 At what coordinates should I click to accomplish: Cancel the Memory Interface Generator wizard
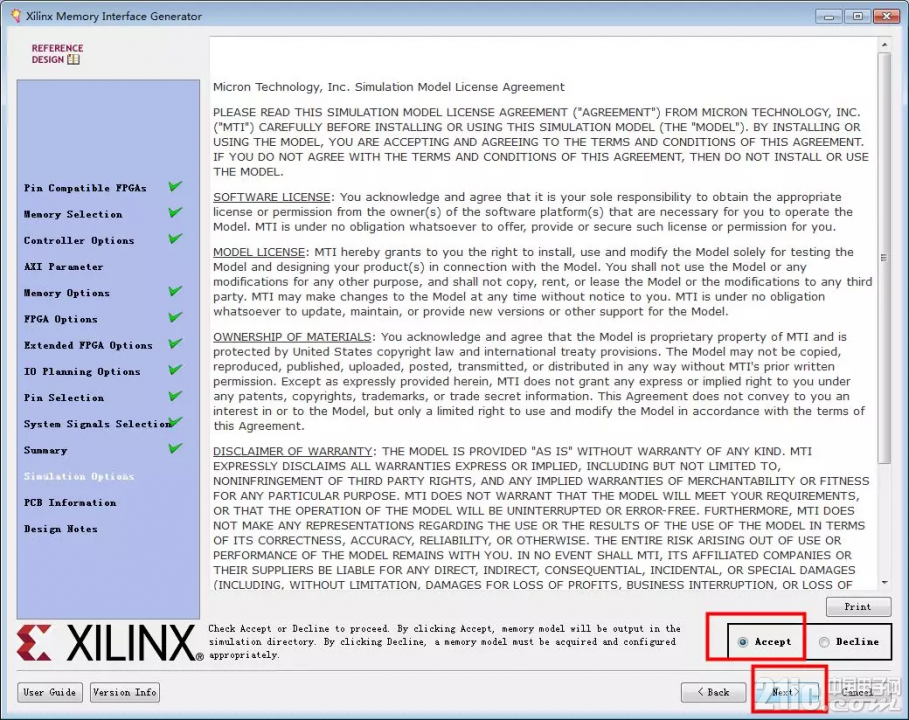(x=857, y=692)
